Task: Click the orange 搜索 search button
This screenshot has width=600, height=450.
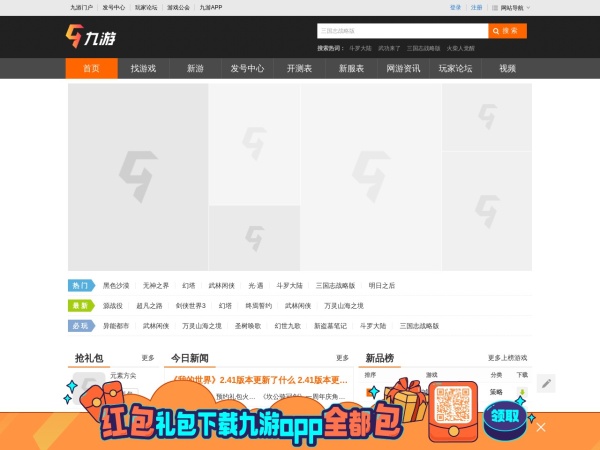Action: 507,31
